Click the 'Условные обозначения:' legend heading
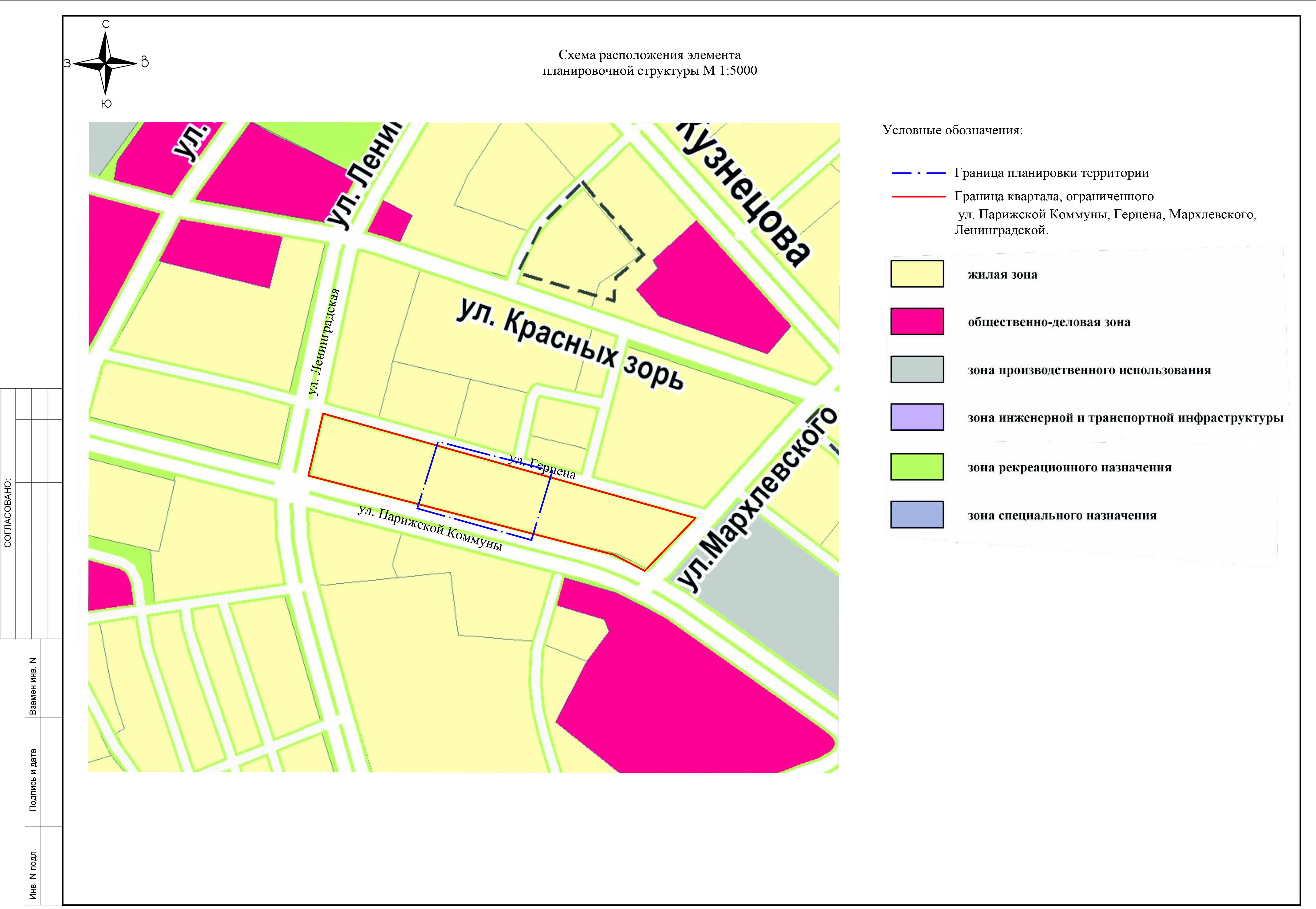Screen dimensions: 1316x909 click(x=953, y=130)
